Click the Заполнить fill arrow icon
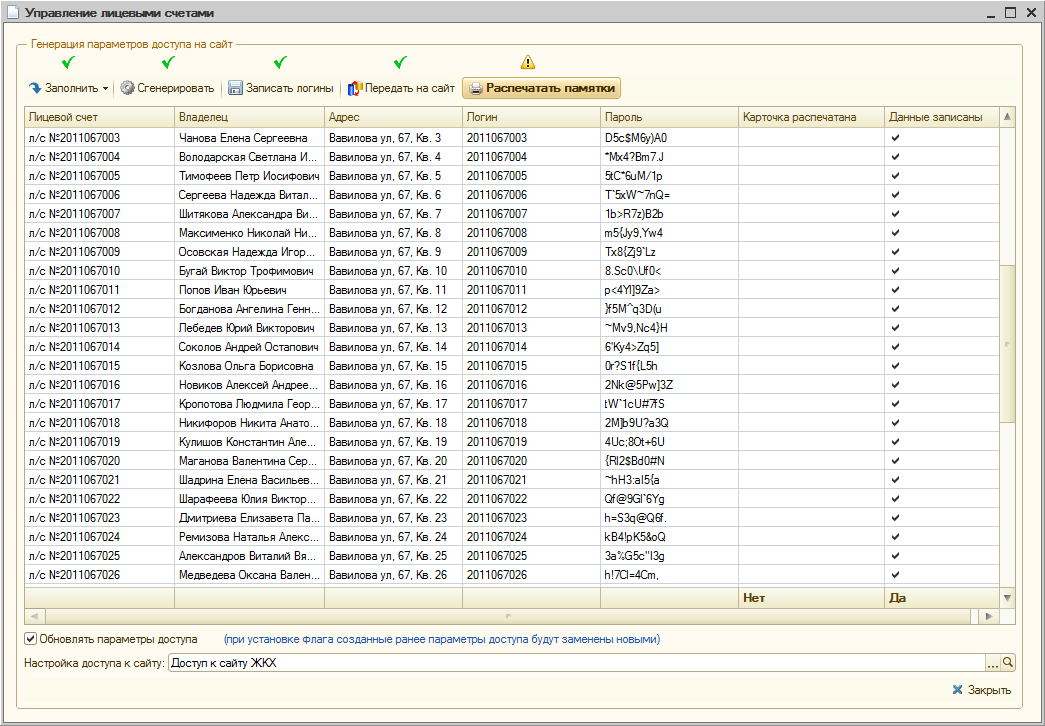The height and width of the screenshot is (726, 1045). click(x=35, y=88)
